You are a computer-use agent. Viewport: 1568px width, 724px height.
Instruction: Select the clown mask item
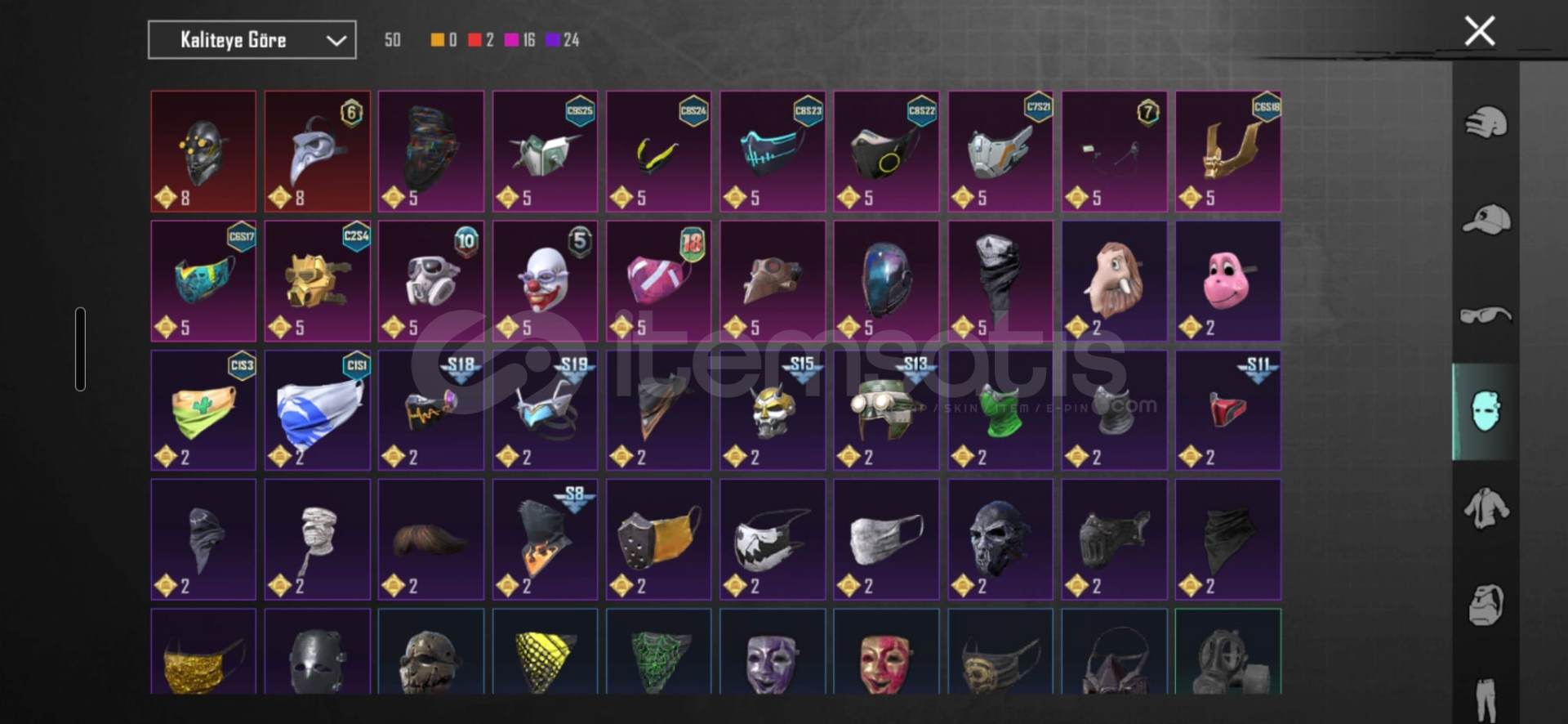[x=545, y=280]
